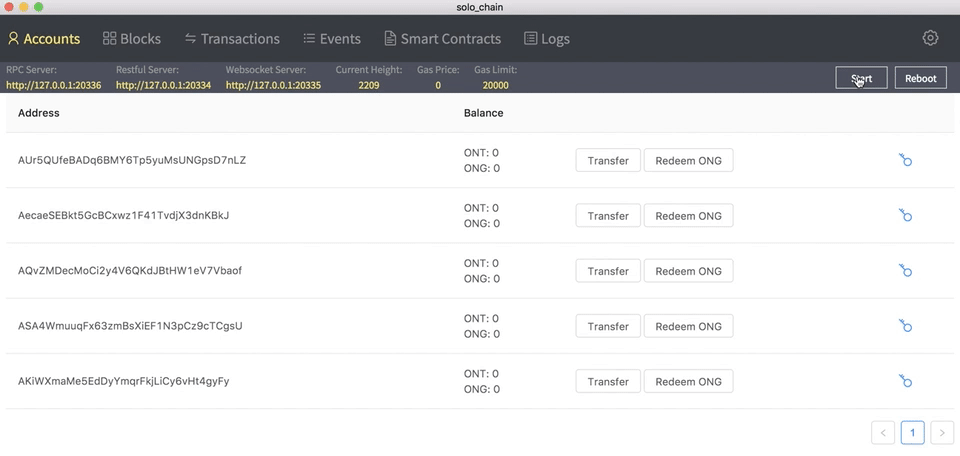The width and height of the screenshot is (960, 456).
Task: Click the Start button
Action: (861, 78)
